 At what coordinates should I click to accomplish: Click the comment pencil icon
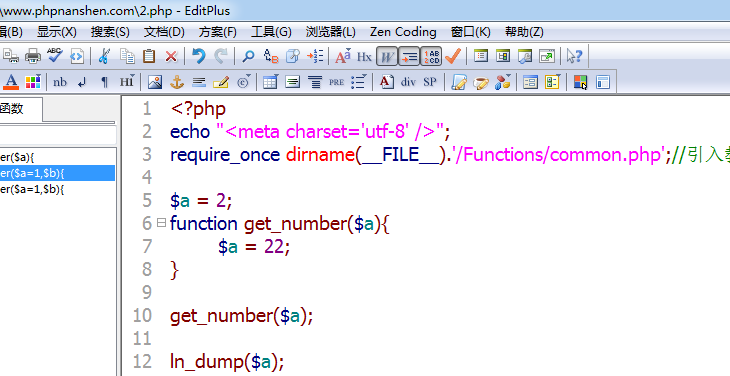click(221, 82)
